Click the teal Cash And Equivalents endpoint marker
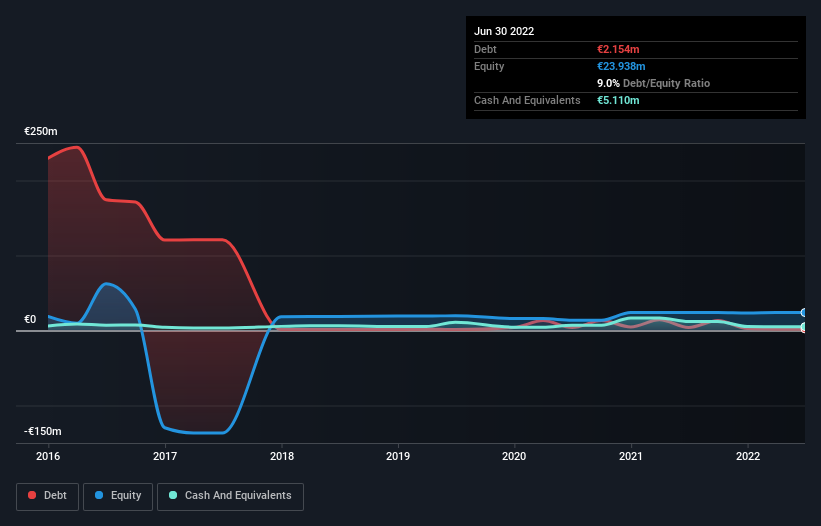Viewport: 821px width, 526px height. click(804, 327)
